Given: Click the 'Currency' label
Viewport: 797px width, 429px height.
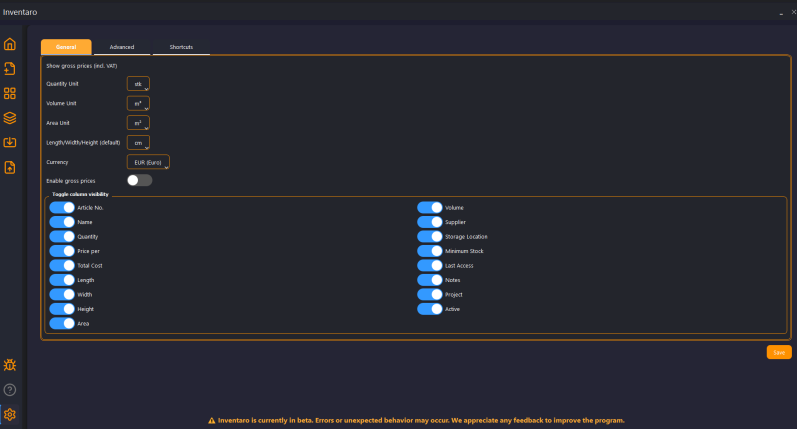Looking at the screenshot, I should pyautogui.click(x=57, y=162).
